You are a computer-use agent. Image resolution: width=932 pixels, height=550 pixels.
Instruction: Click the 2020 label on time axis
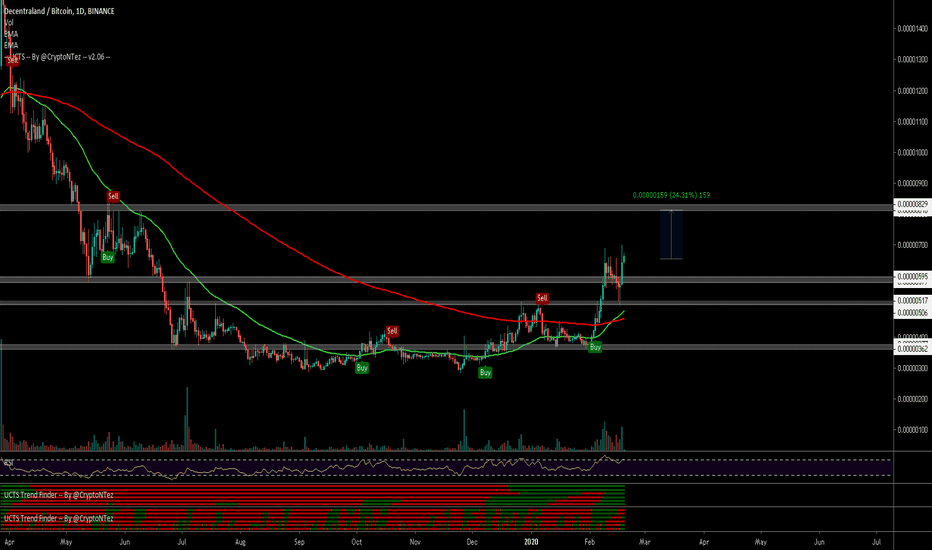pos(531,542)
